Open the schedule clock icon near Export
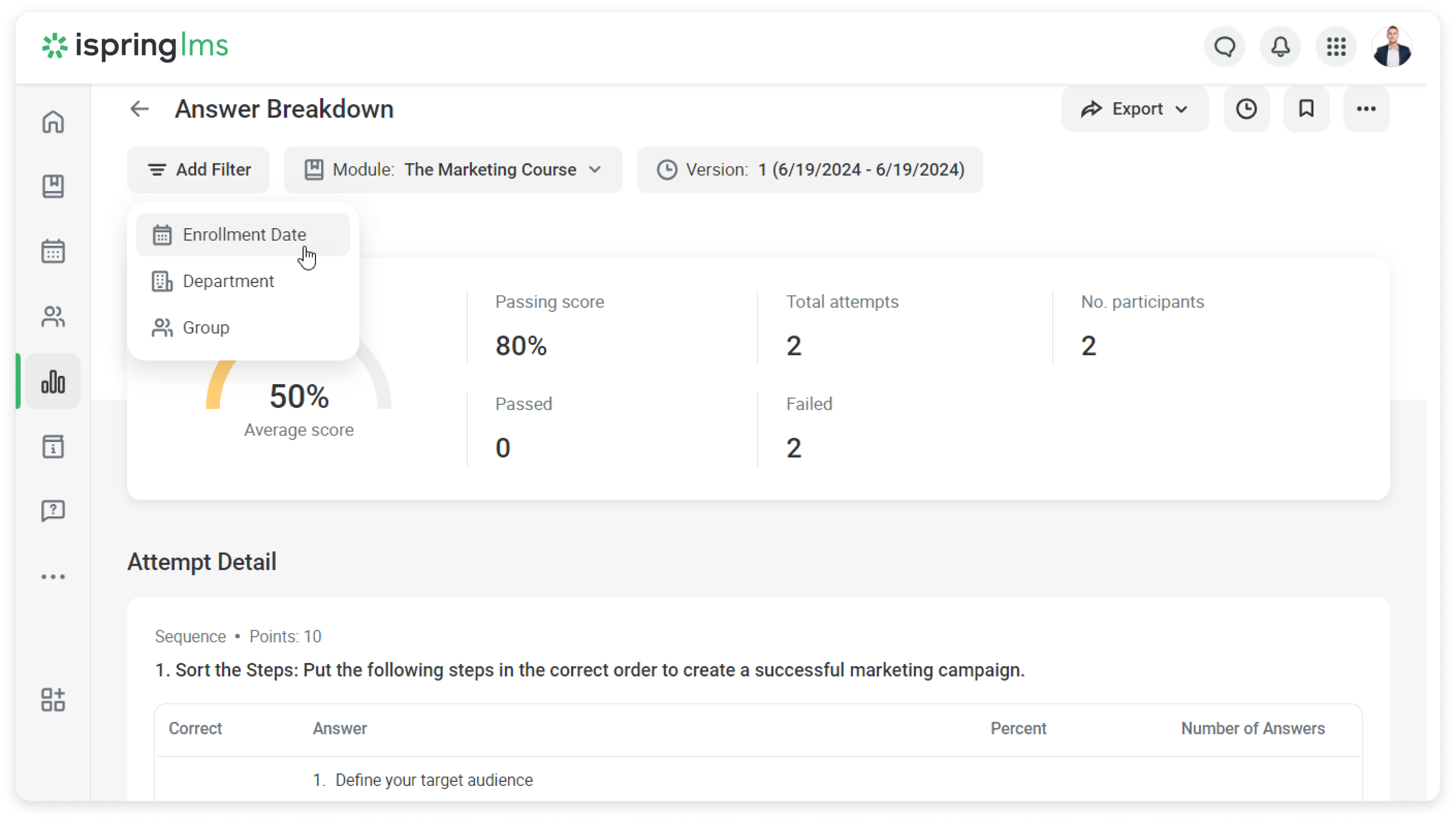This screenshot has height=821, width=1456. 1246,108
